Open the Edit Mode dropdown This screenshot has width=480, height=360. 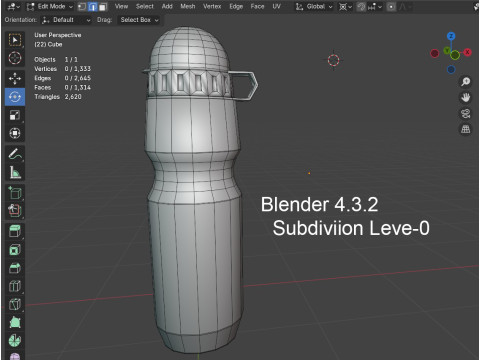pyautogui.click(x=49, y=7)
